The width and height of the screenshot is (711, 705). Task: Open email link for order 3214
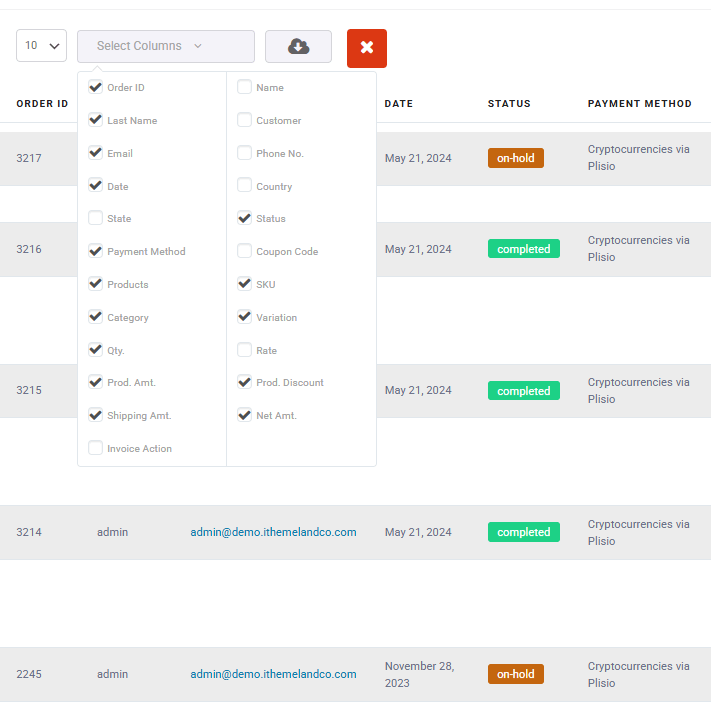pos(273,532)
